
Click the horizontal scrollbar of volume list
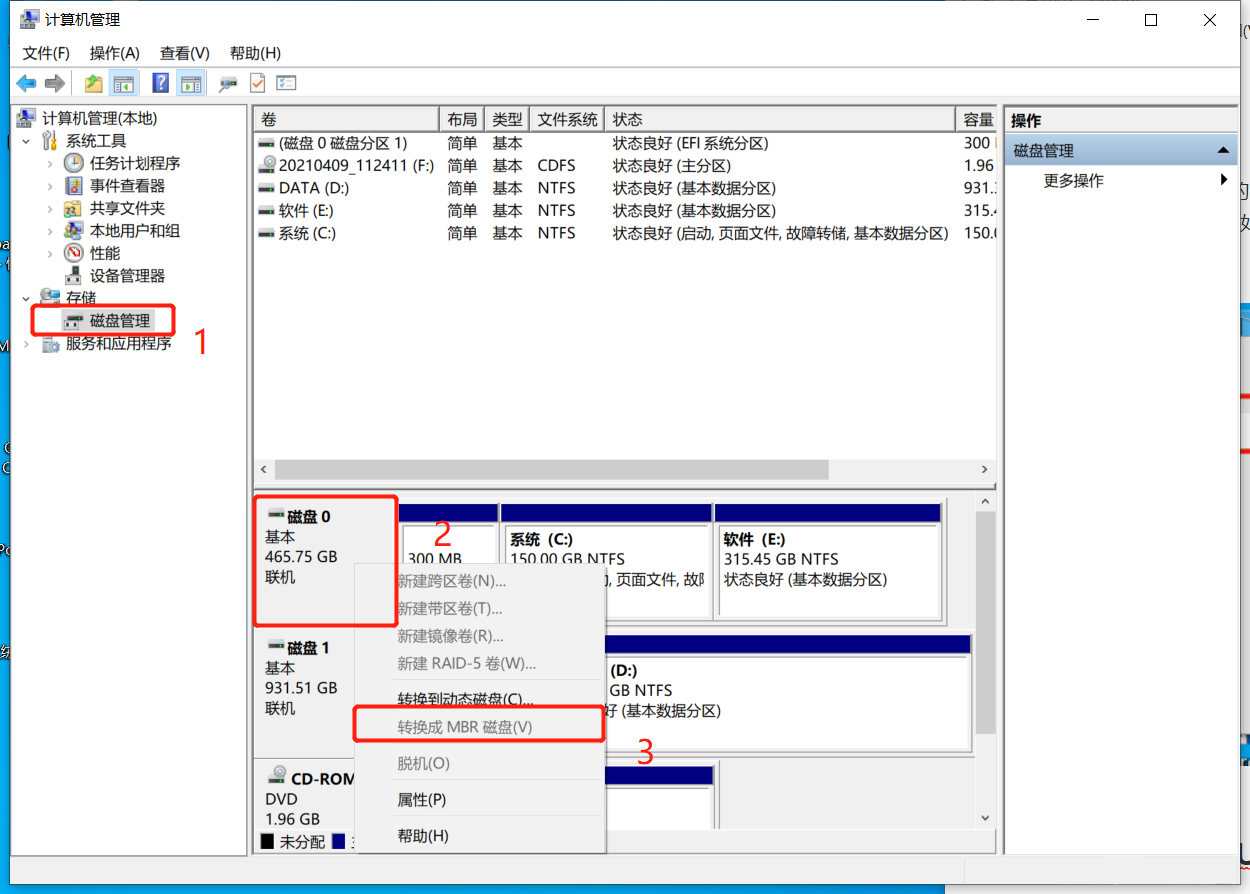tap(551, 469)
